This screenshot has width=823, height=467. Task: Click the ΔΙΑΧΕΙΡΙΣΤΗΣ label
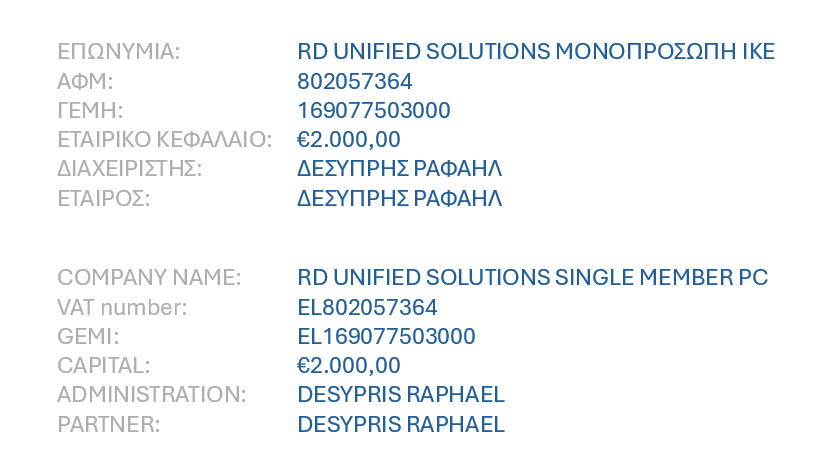pyautogui.click(x=130, y=169)
